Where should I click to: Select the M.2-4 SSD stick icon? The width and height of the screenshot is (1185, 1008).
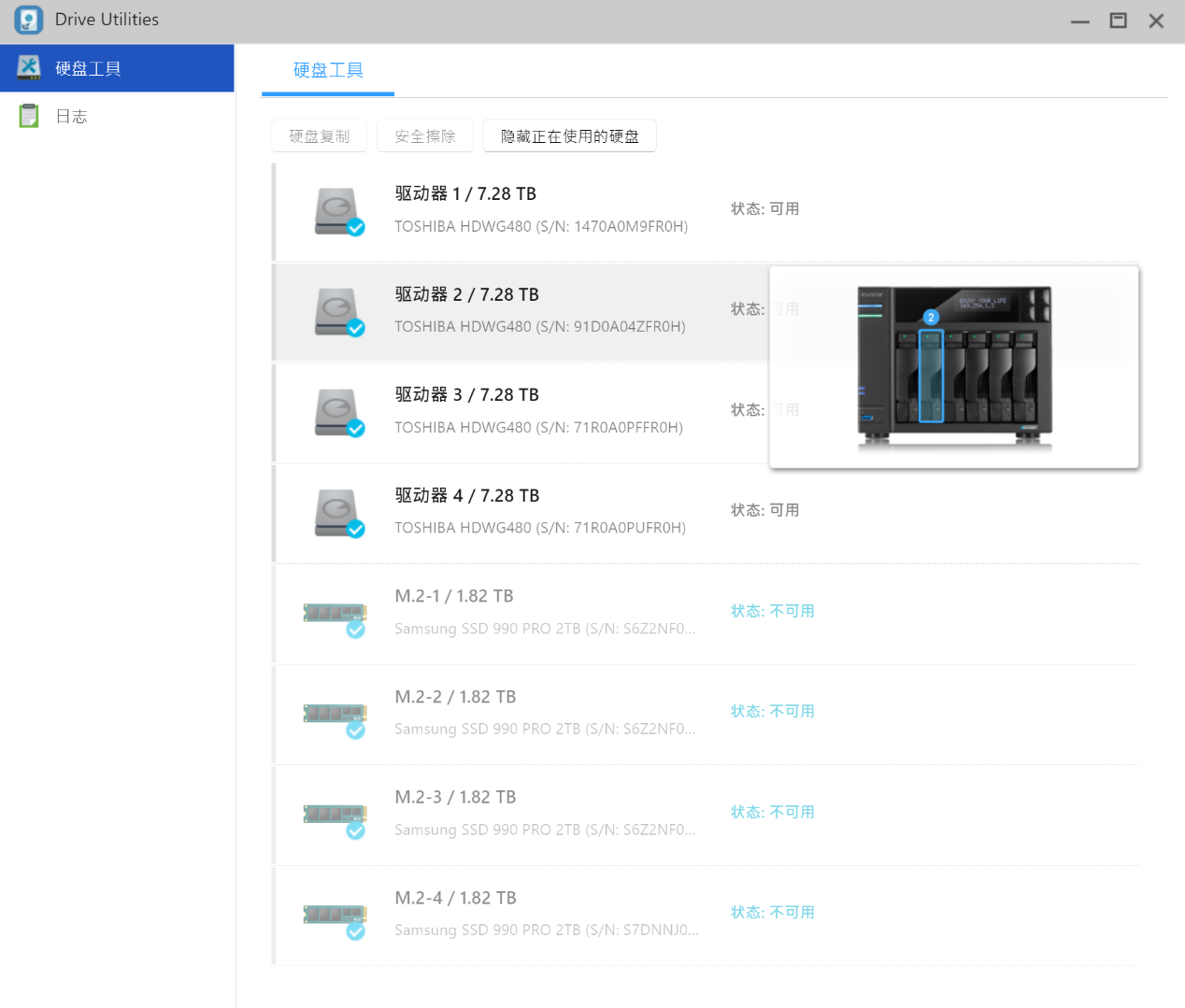(x=335, y=916)
